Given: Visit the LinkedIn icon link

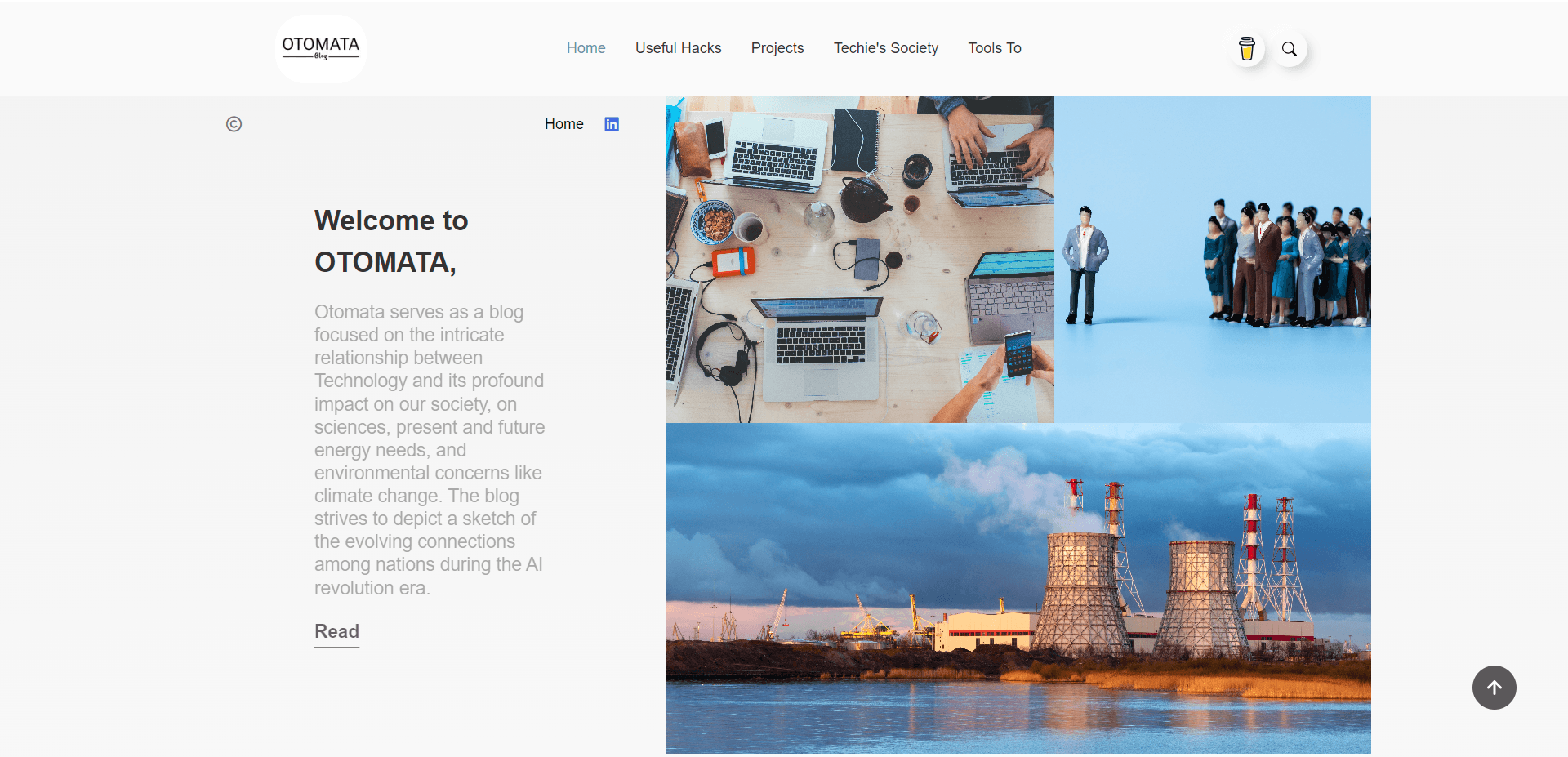Looking at the screenshot, I should 612,124.
